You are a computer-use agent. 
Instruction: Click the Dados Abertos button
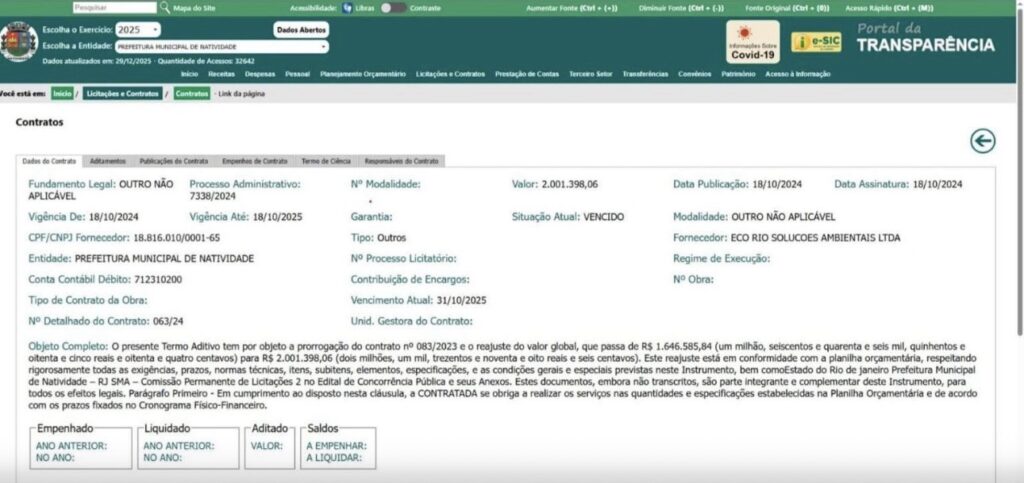300,30
